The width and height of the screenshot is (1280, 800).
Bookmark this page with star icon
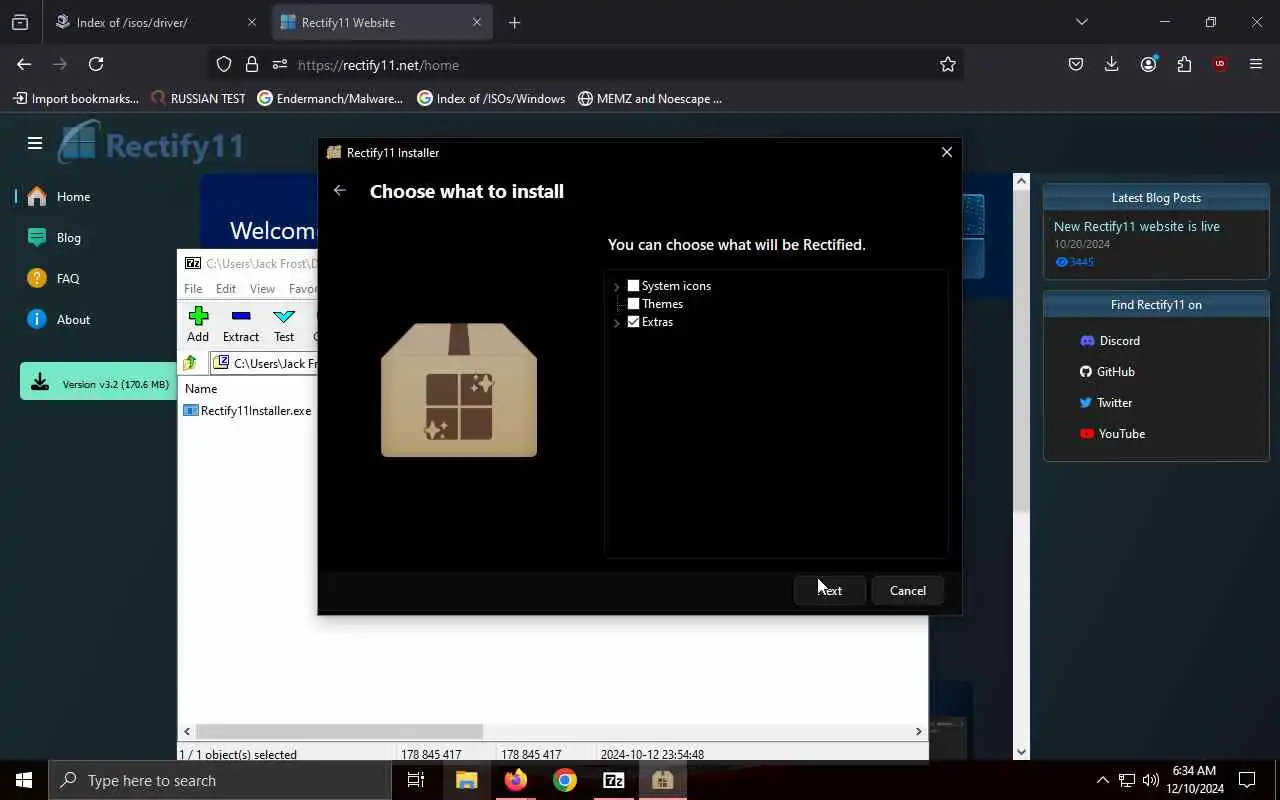(x=948, y=64)
